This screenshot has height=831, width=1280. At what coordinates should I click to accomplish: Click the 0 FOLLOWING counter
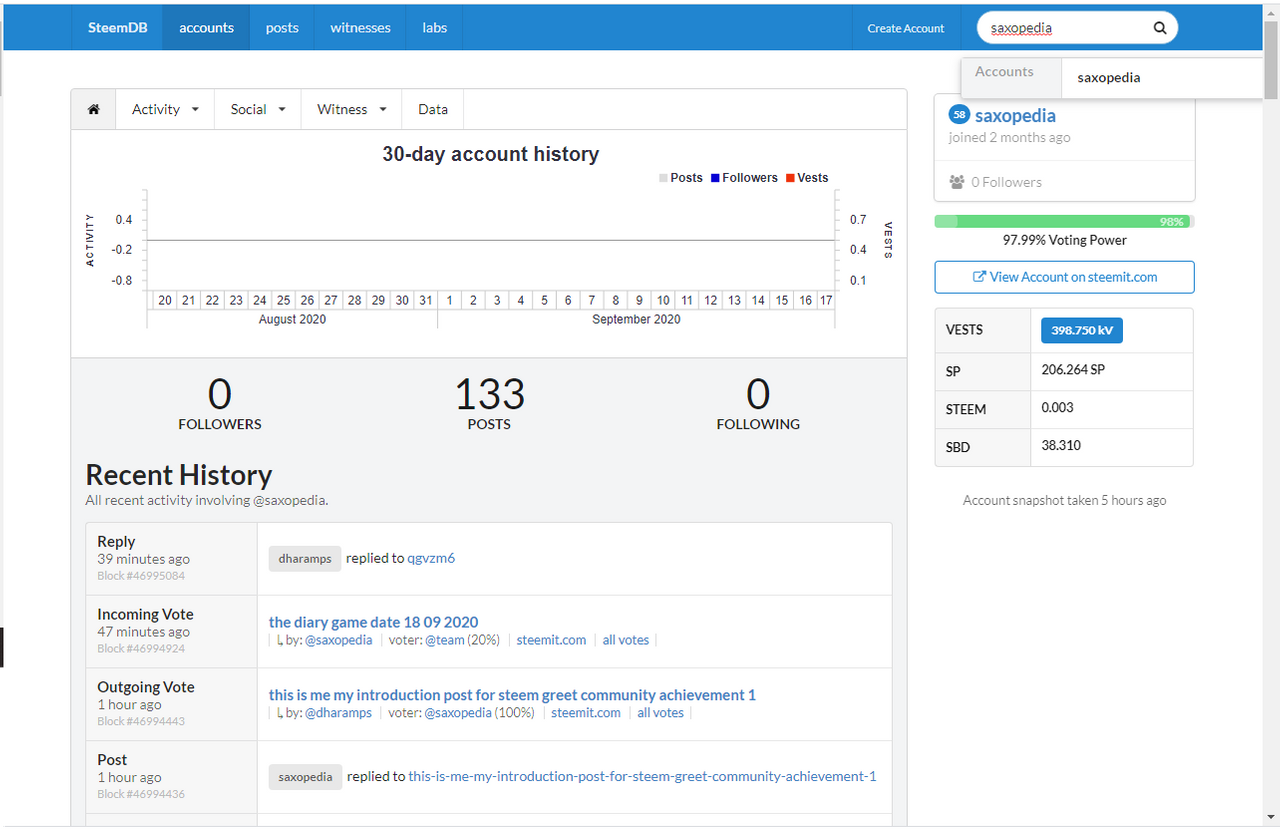click(758, 403)
